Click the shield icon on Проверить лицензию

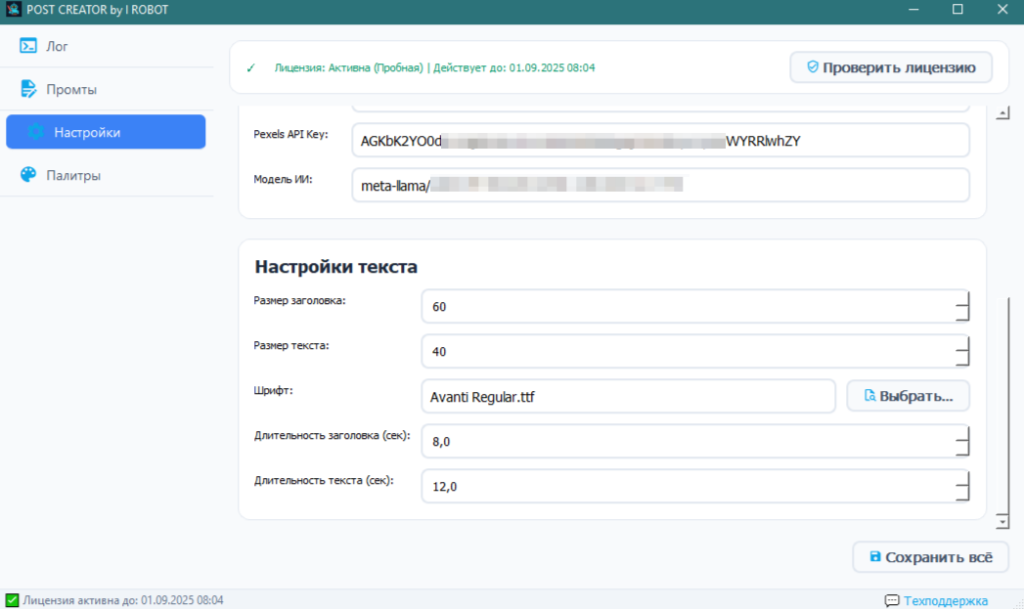tap(812, 67)
